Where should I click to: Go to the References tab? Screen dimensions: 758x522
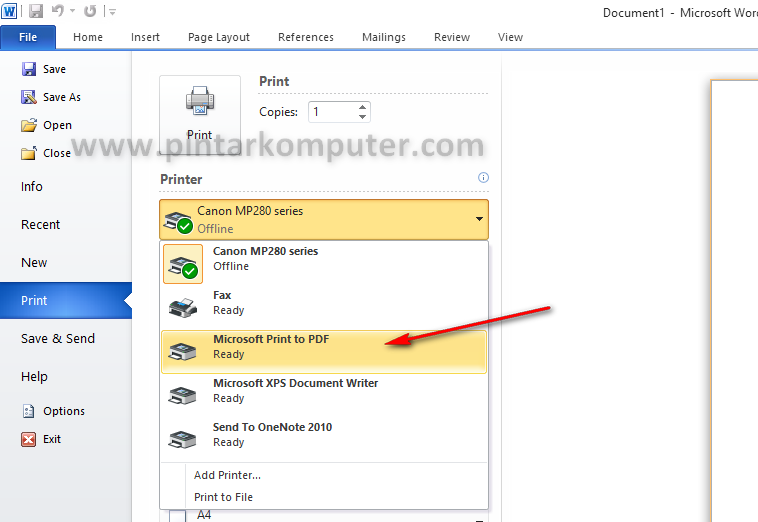tap(306, 37)
